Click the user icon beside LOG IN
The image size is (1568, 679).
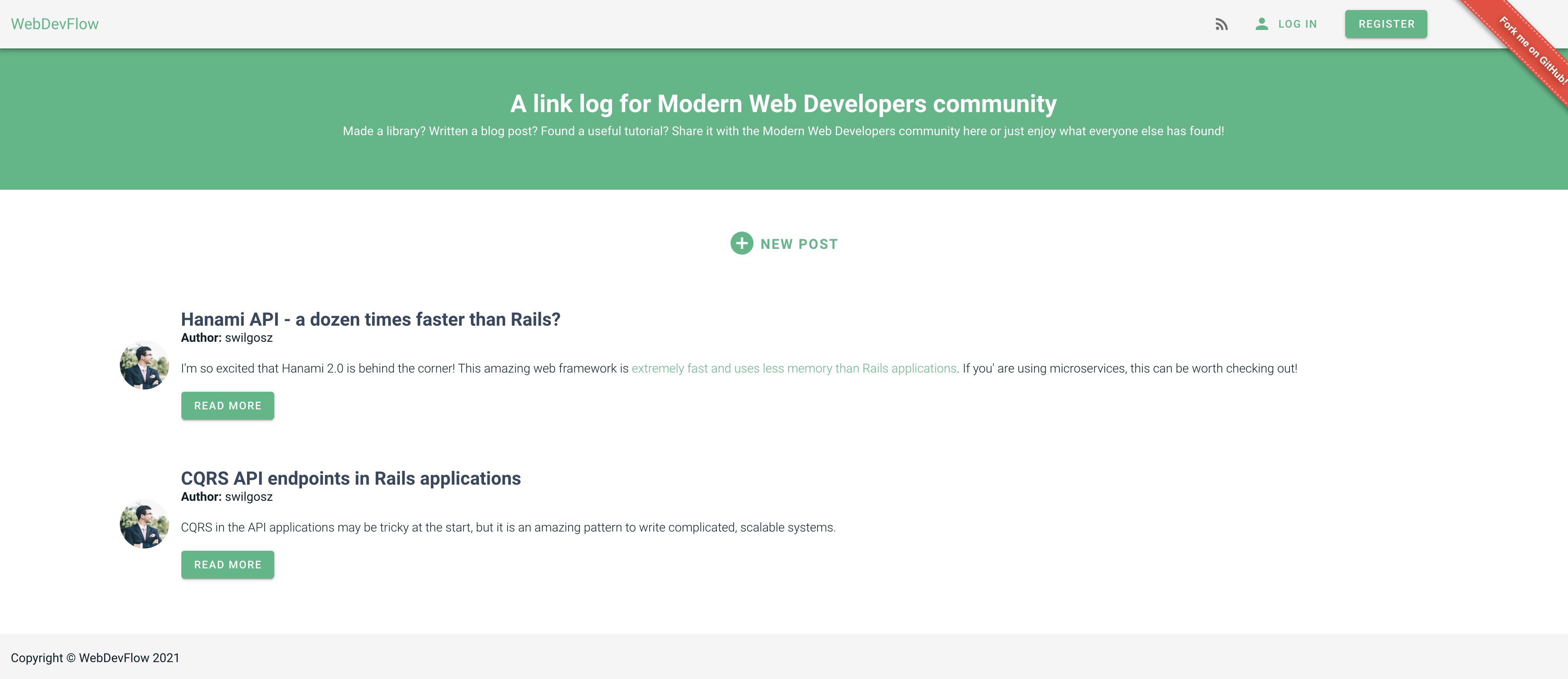point(1262,24)
